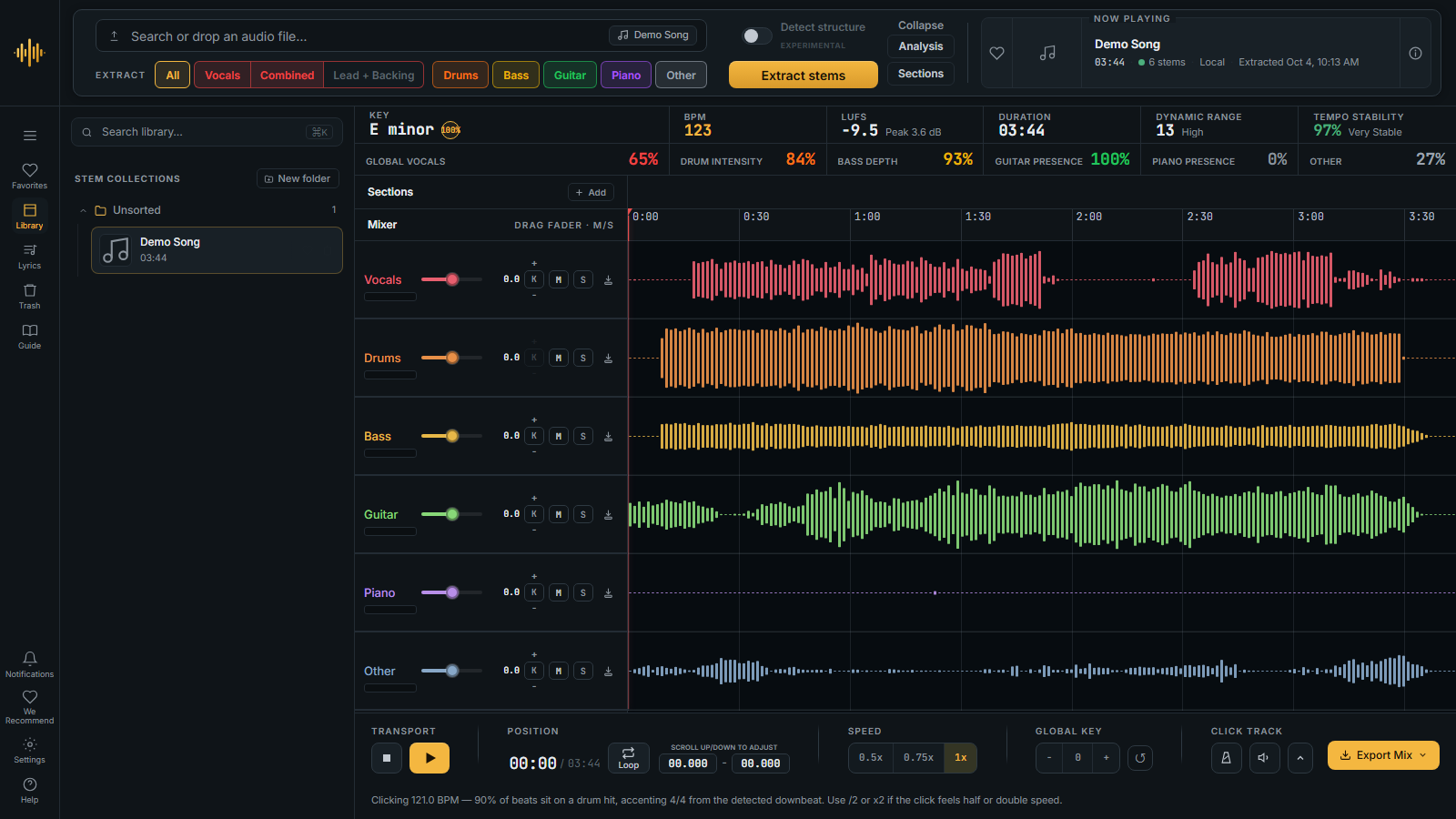Start playback with the play button
The image size is (1456, 819).
tap(430, 758)
